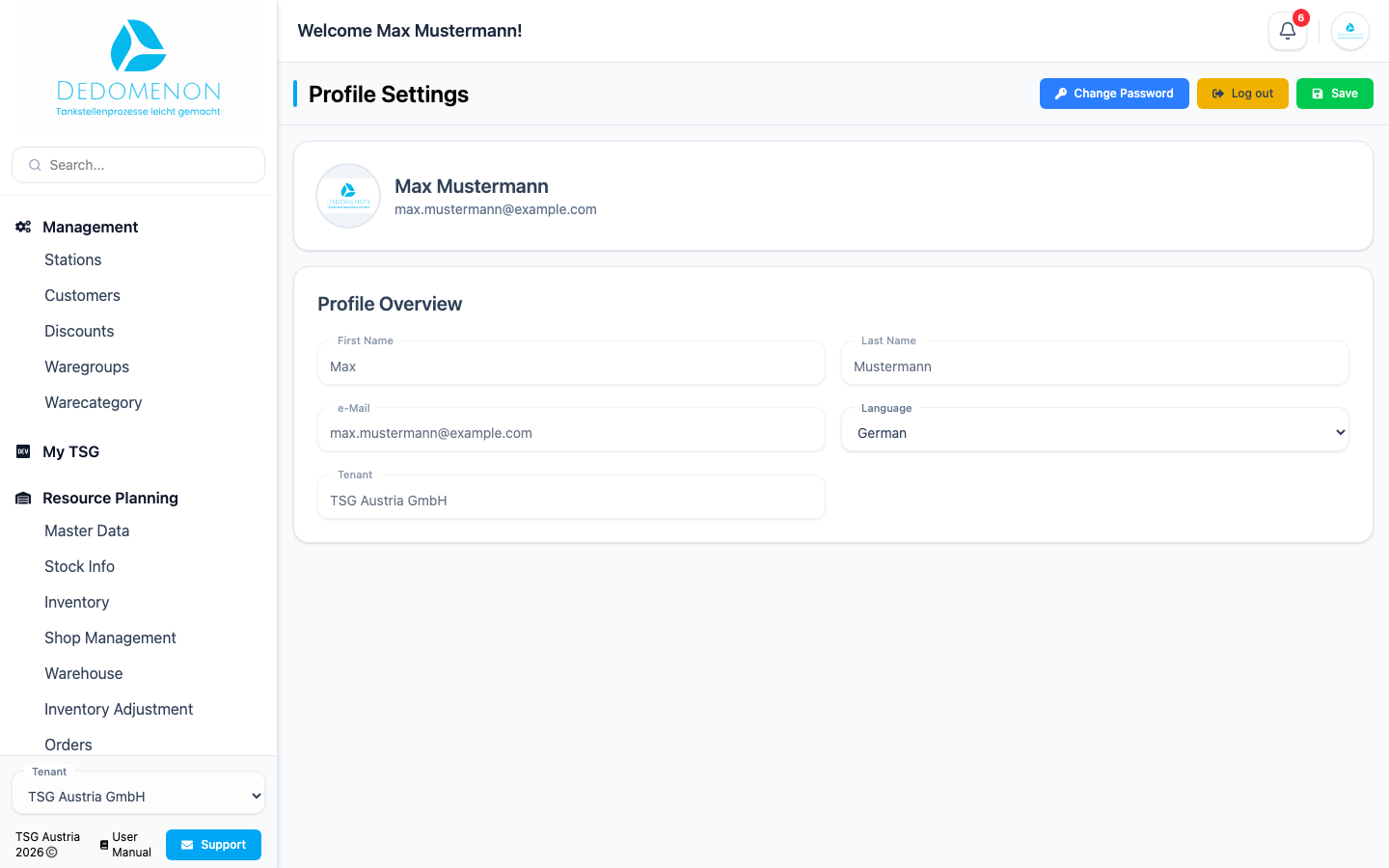The height and width of the screenshot is (868, 1389).
Task: Select Waregroups in the sidebar
Action: [87, 367]
